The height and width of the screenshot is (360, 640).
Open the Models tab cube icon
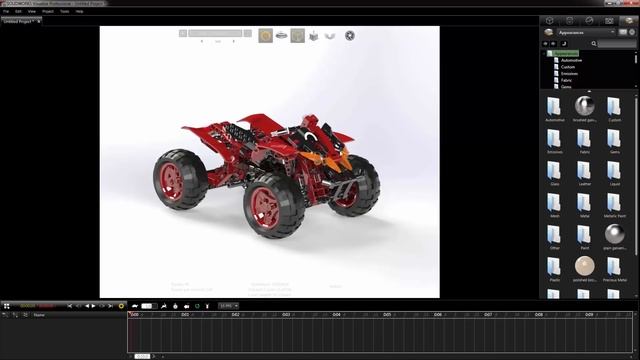[x=549, y=21]
